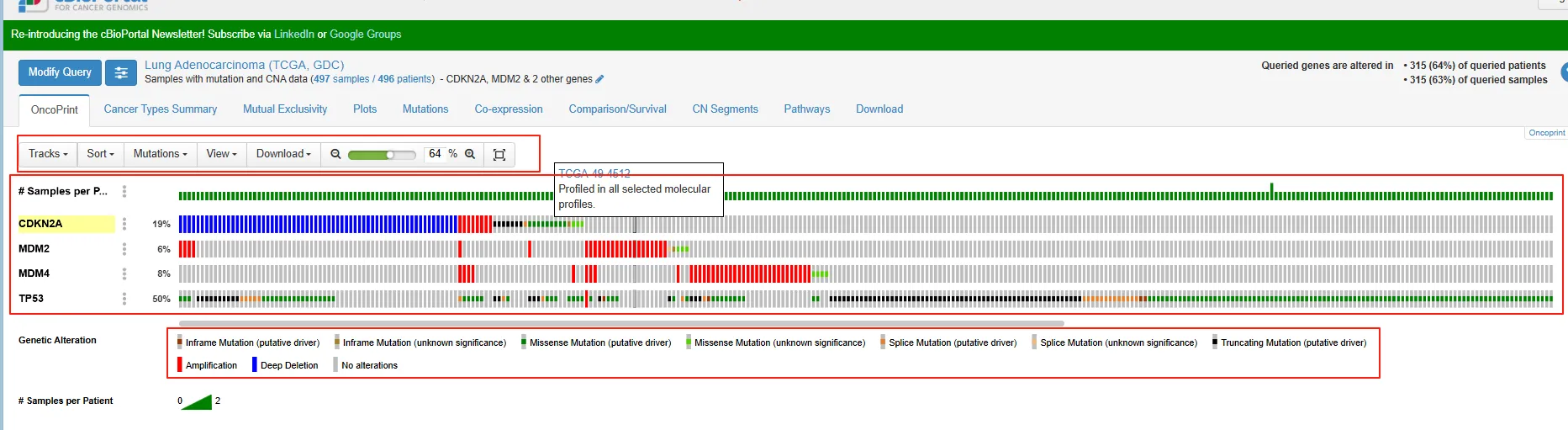This screenshot has height=430, width=1568.
Task: Open the Sort dropdown menu
Action: [100, 154]
